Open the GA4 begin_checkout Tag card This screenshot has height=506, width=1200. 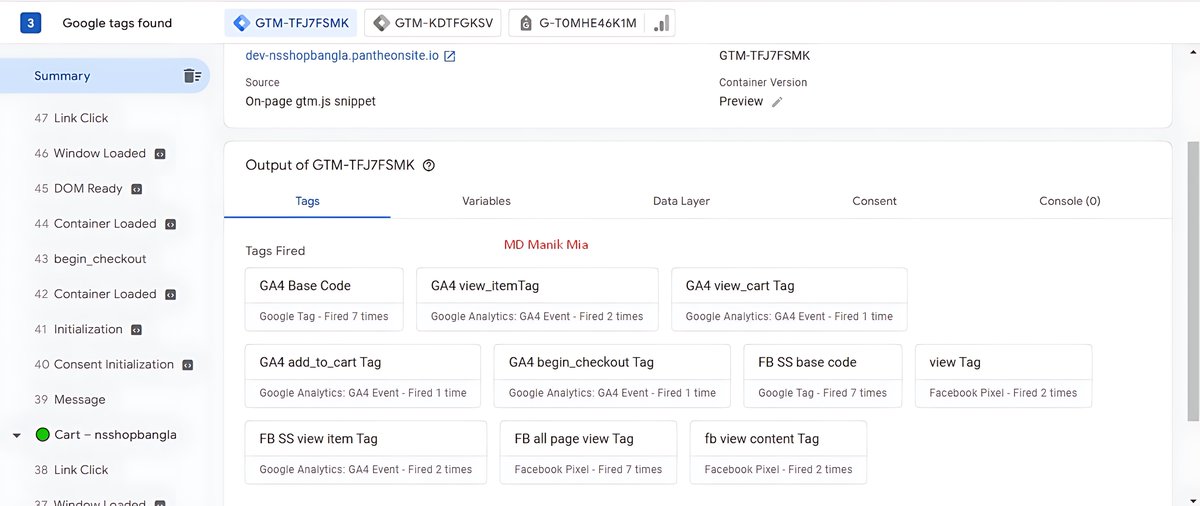pyautogui.click(x=612, y=376)
